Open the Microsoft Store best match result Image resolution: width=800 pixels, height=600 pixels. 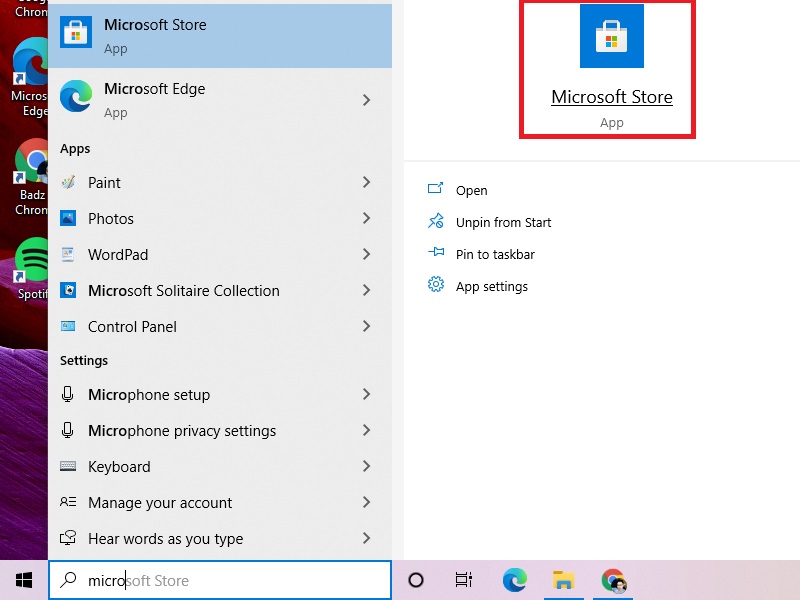[x=220, y=36]
